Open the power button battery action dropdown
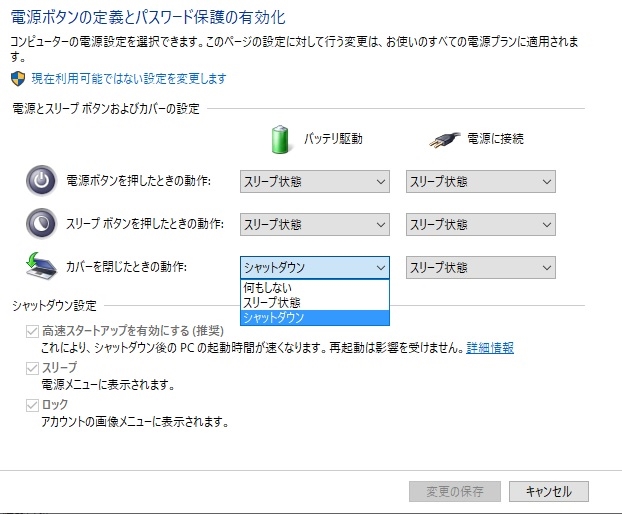622x514 pixels. tap(314, 182)
